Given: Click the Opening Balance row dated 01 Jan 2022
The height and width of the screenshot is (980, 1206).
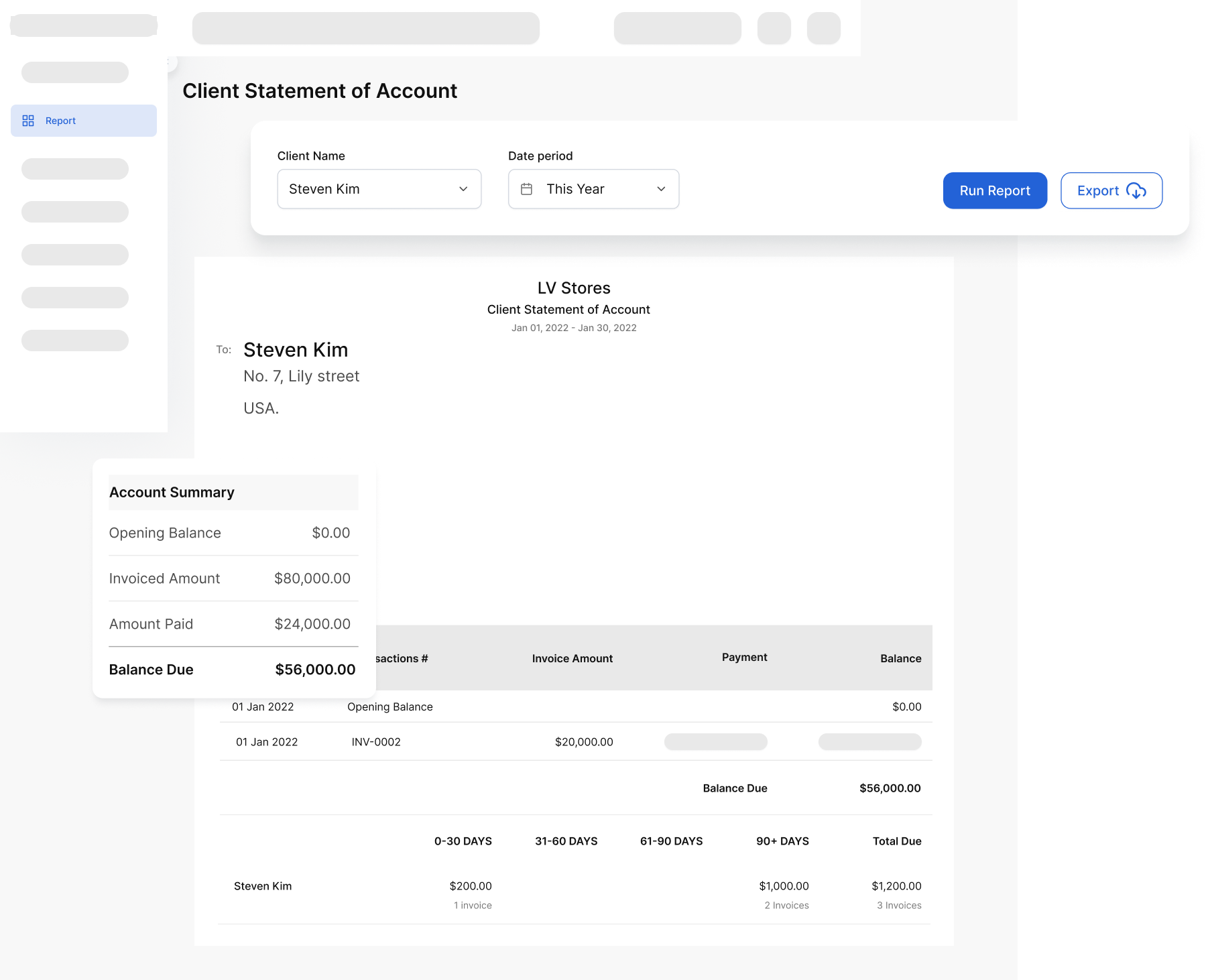Looking at the screenshot, I should (575, 707).
